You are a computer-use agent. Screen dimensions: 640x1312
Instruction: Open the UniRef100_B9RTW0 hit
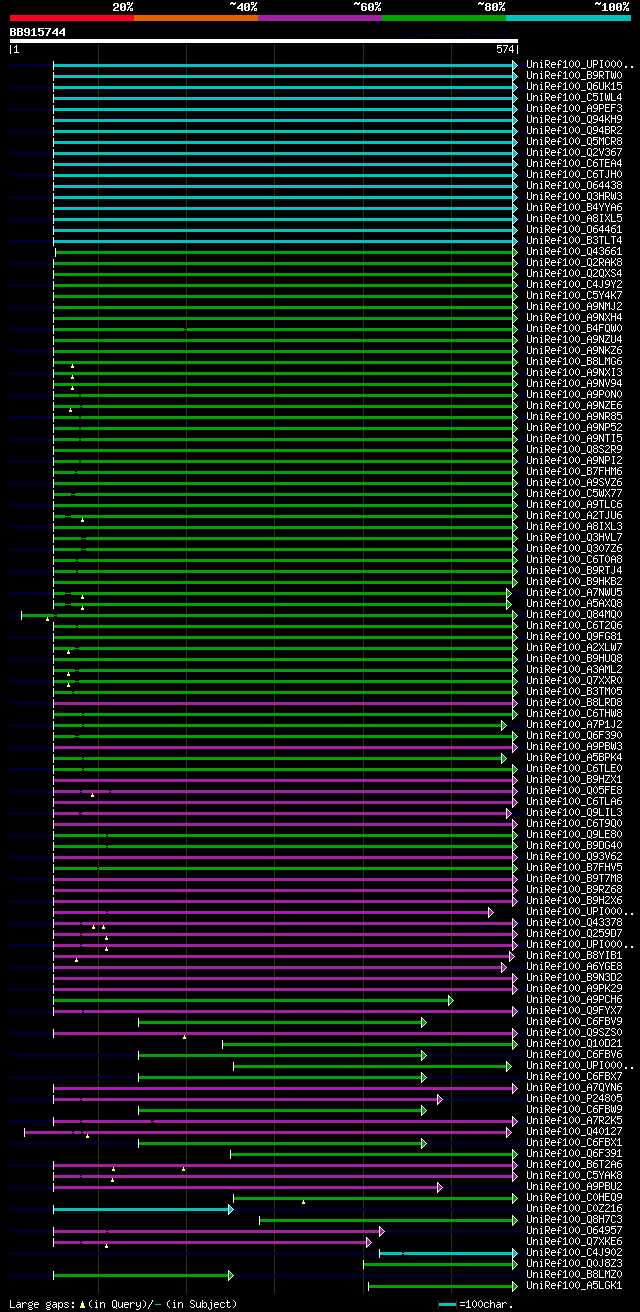click(574, 75)
